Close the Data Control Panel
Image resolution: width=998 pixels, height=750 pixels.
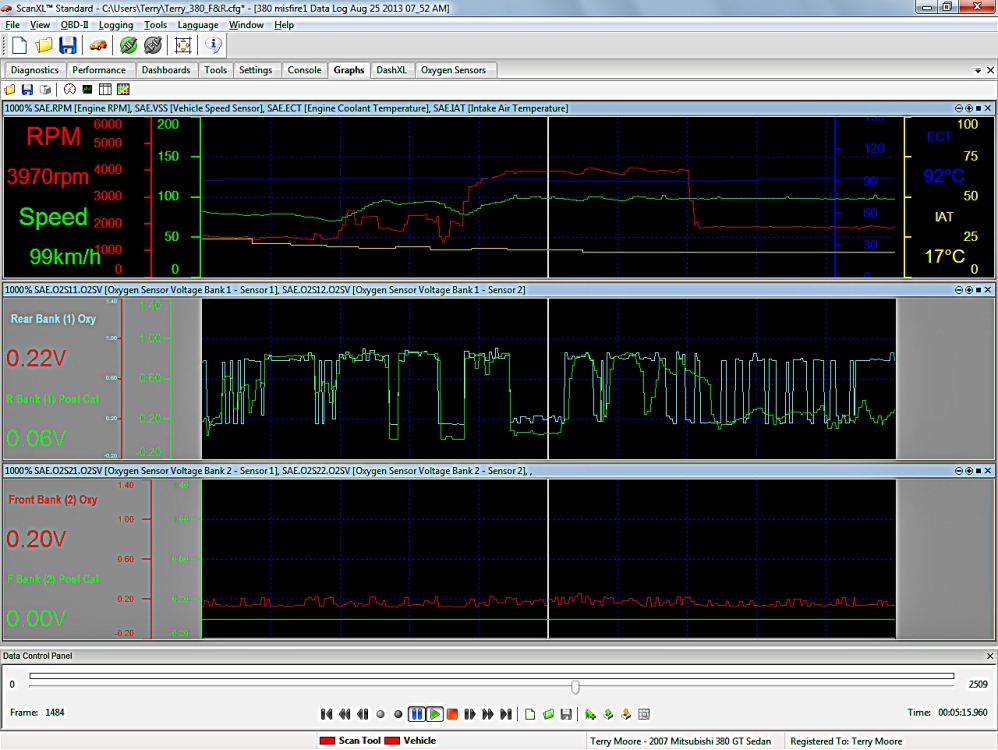tap(989, 656)
